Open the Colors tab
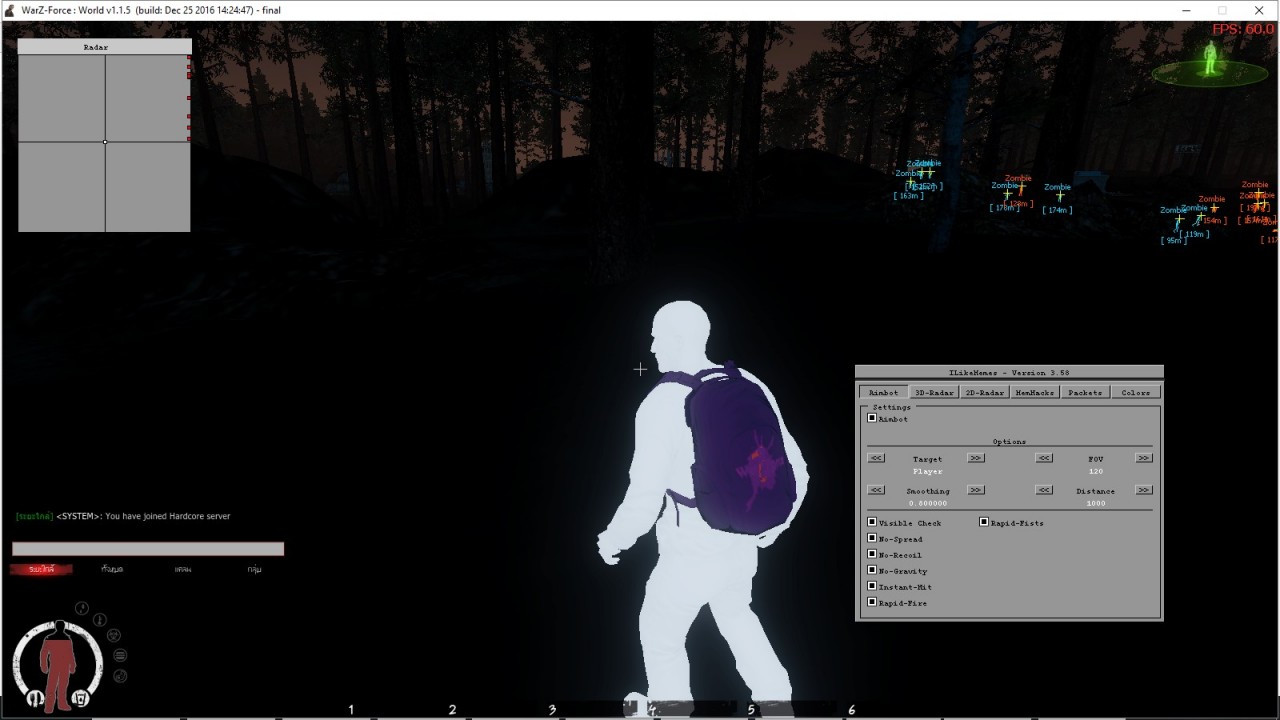 click(x=1135, y=392)
